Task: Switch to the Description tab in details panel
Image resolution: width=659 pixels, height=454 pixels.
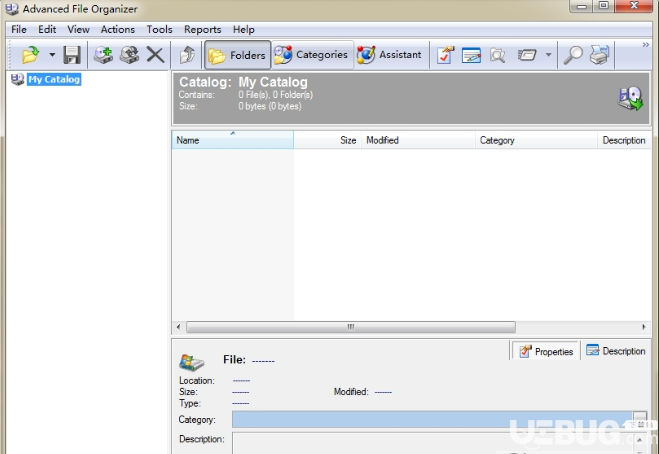Action: [x=616, y=351]
